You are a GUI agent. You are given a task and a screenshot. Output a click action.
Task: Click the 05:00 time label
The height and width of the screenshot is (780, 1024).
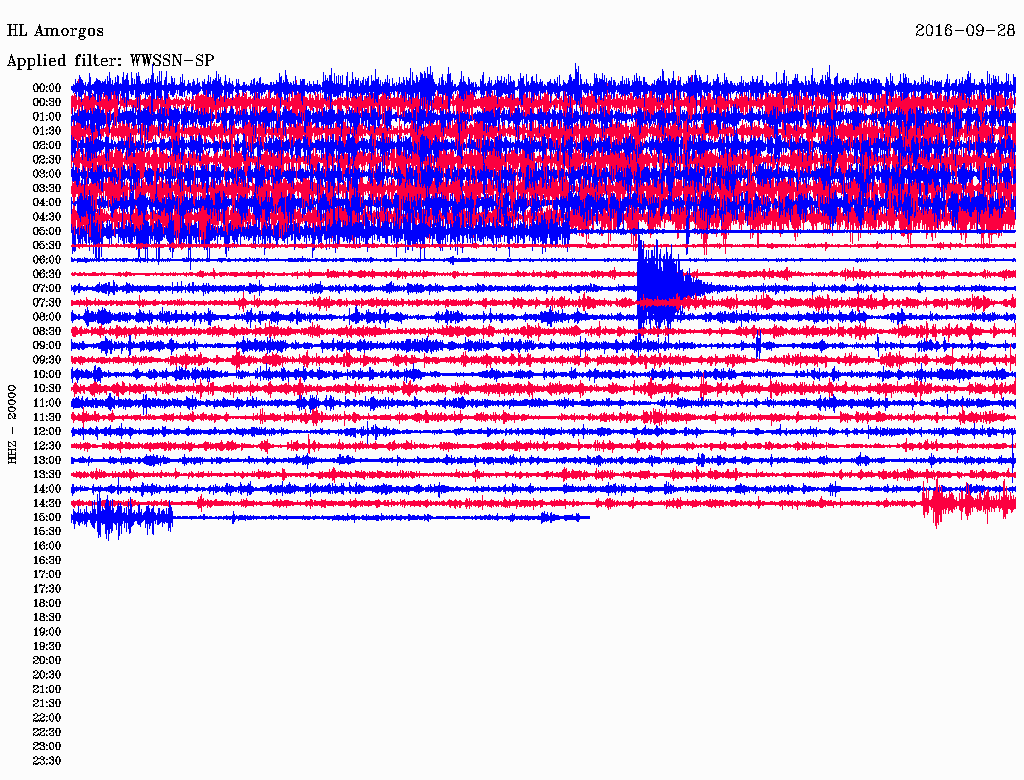coord(47,231)
